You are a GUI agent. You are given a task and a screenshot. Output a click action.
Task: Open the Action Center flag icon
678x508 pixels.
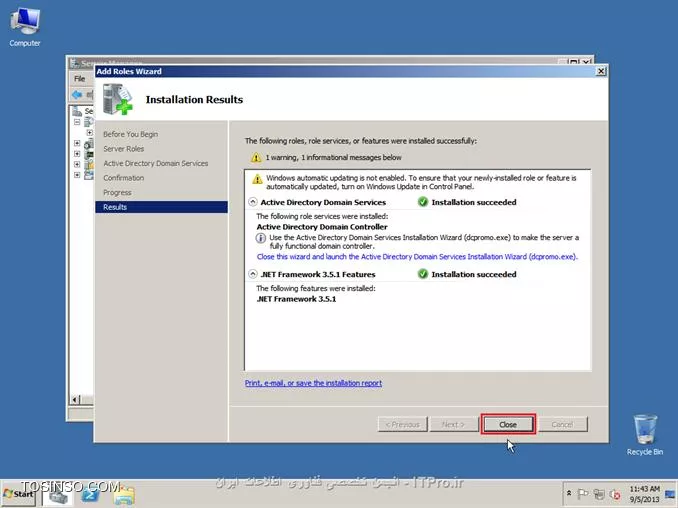click(582, 494)
